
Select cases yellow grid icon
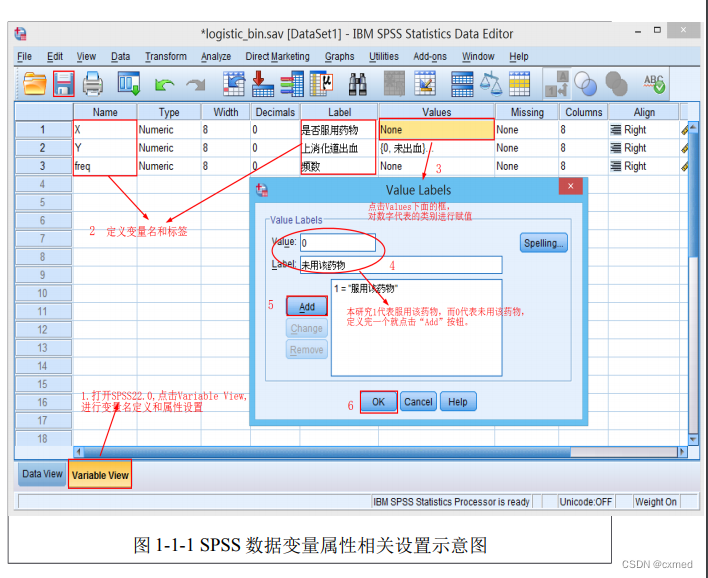(x=519, y=84)
